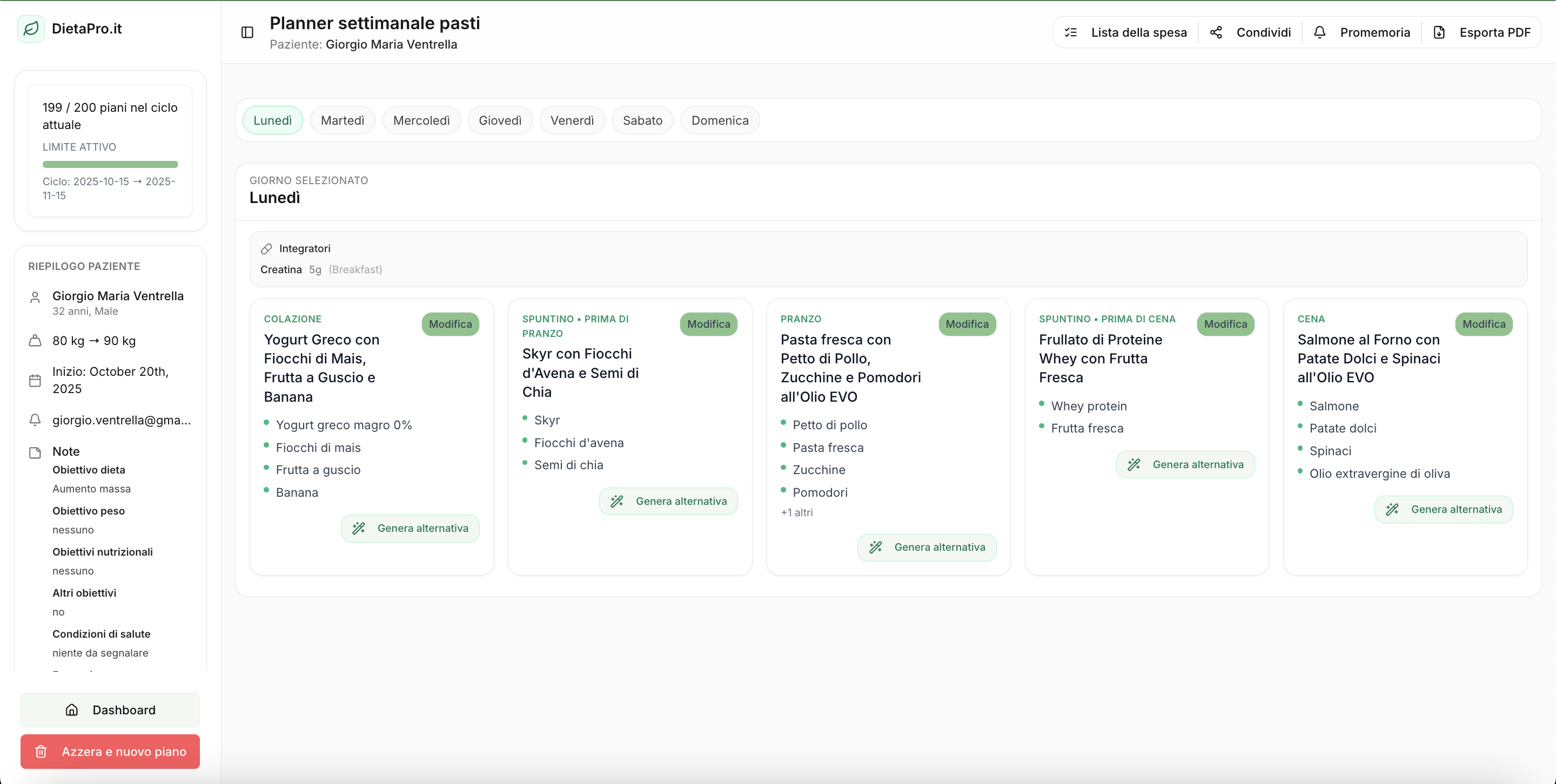Click the patient name Giorgio Maria Ventrella

tap(117, 296)
